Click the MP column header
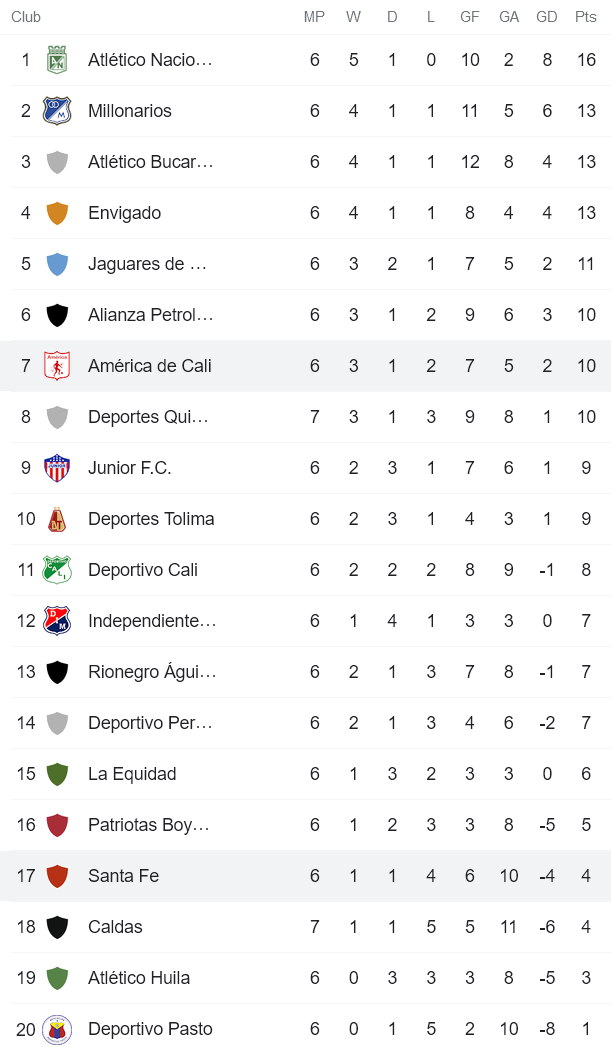Image resolution: width=611 pixels, height=1063 pixels. pyautogui.click(x=315, y=16)
